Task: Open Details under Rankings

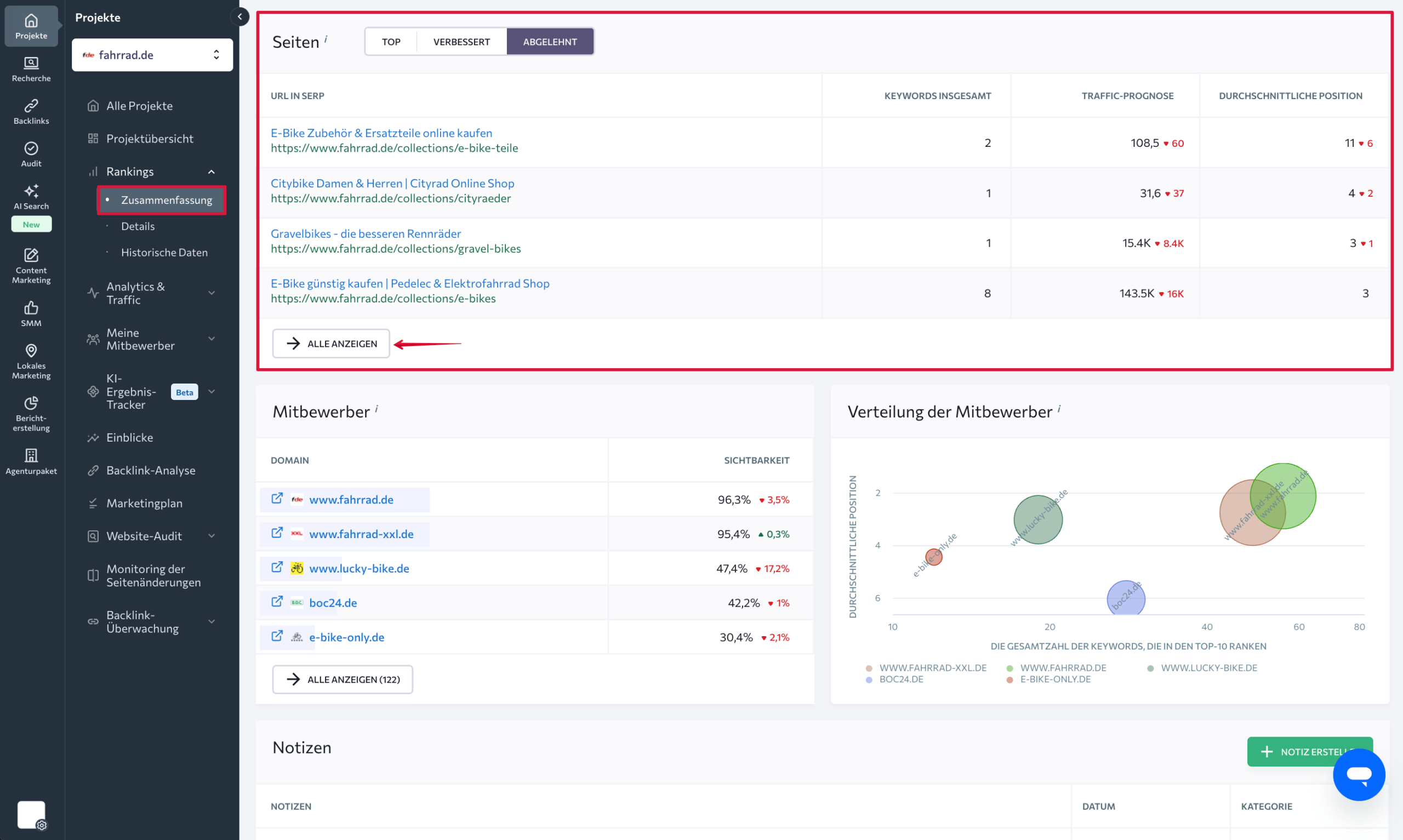Action: pyautogui.click(x=138, y=226)
